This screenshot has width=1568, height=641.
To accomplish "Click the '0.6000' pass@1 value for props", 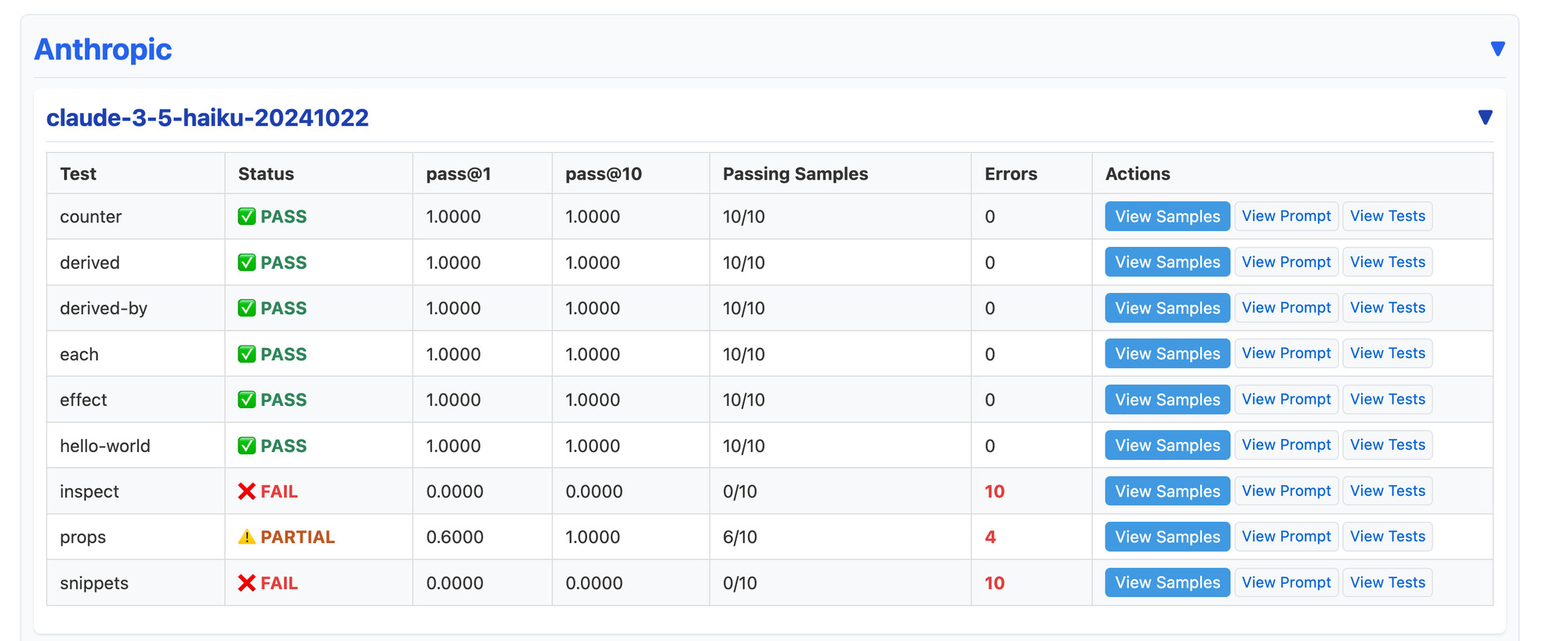I will (455, 538).
